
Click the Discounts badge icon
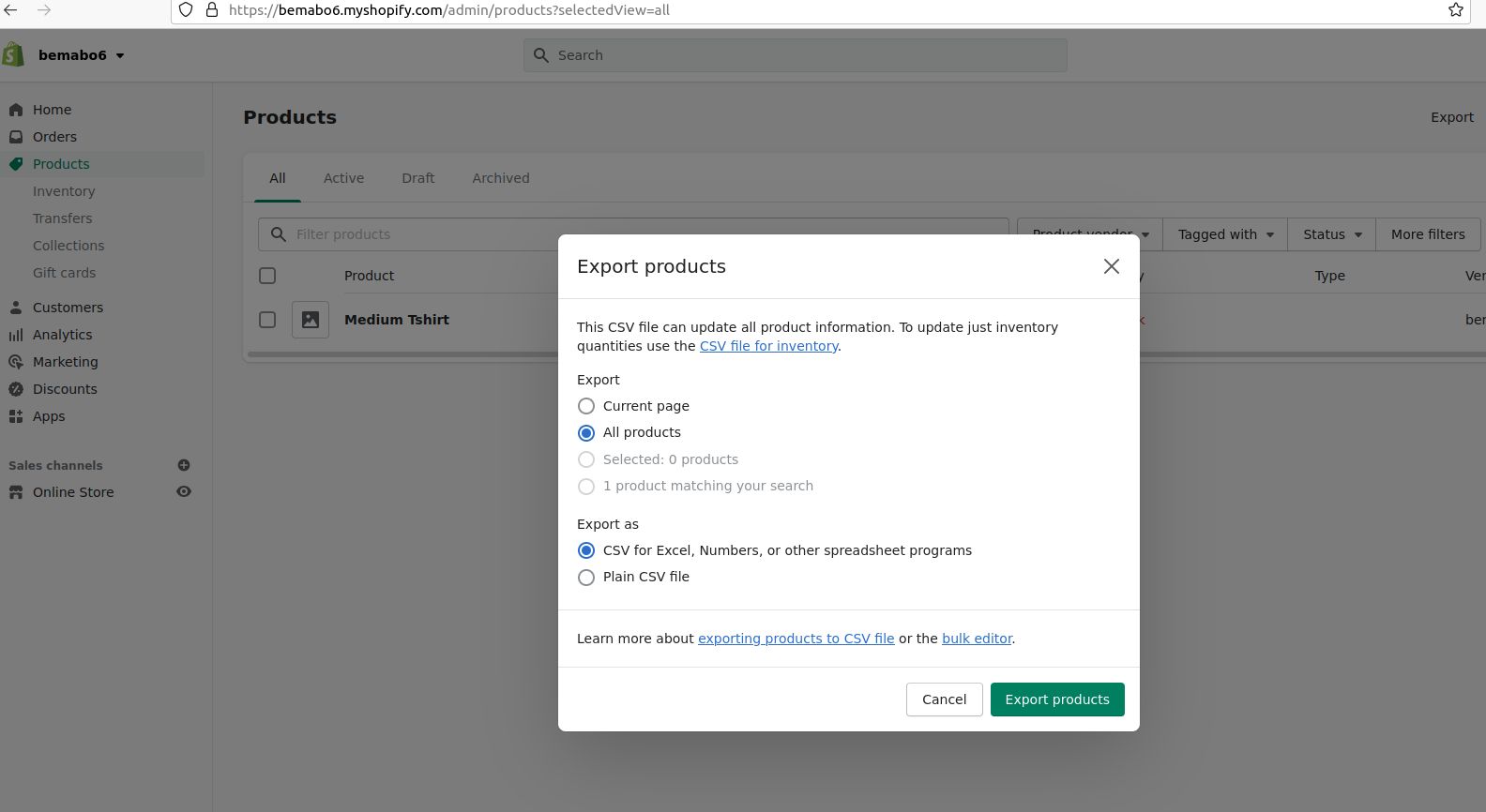[x=16, y=389]
